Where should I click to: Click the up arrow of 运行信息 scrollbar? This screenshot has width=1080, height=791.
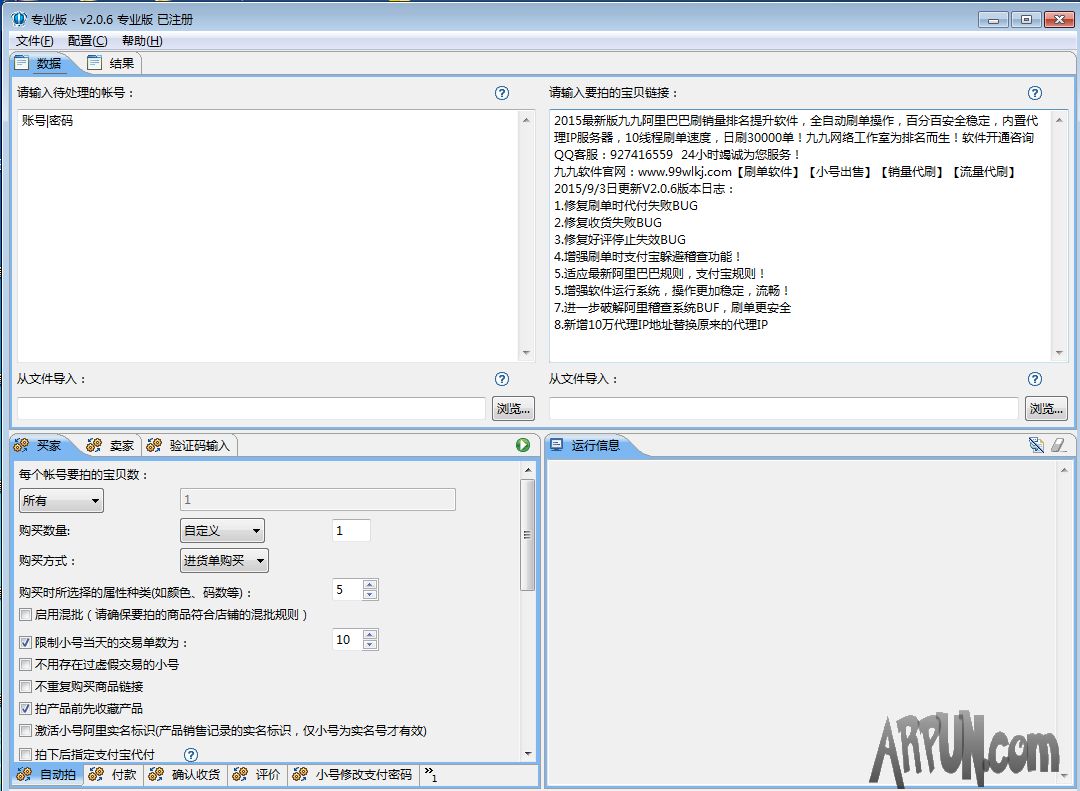(x=1064, y=470)
